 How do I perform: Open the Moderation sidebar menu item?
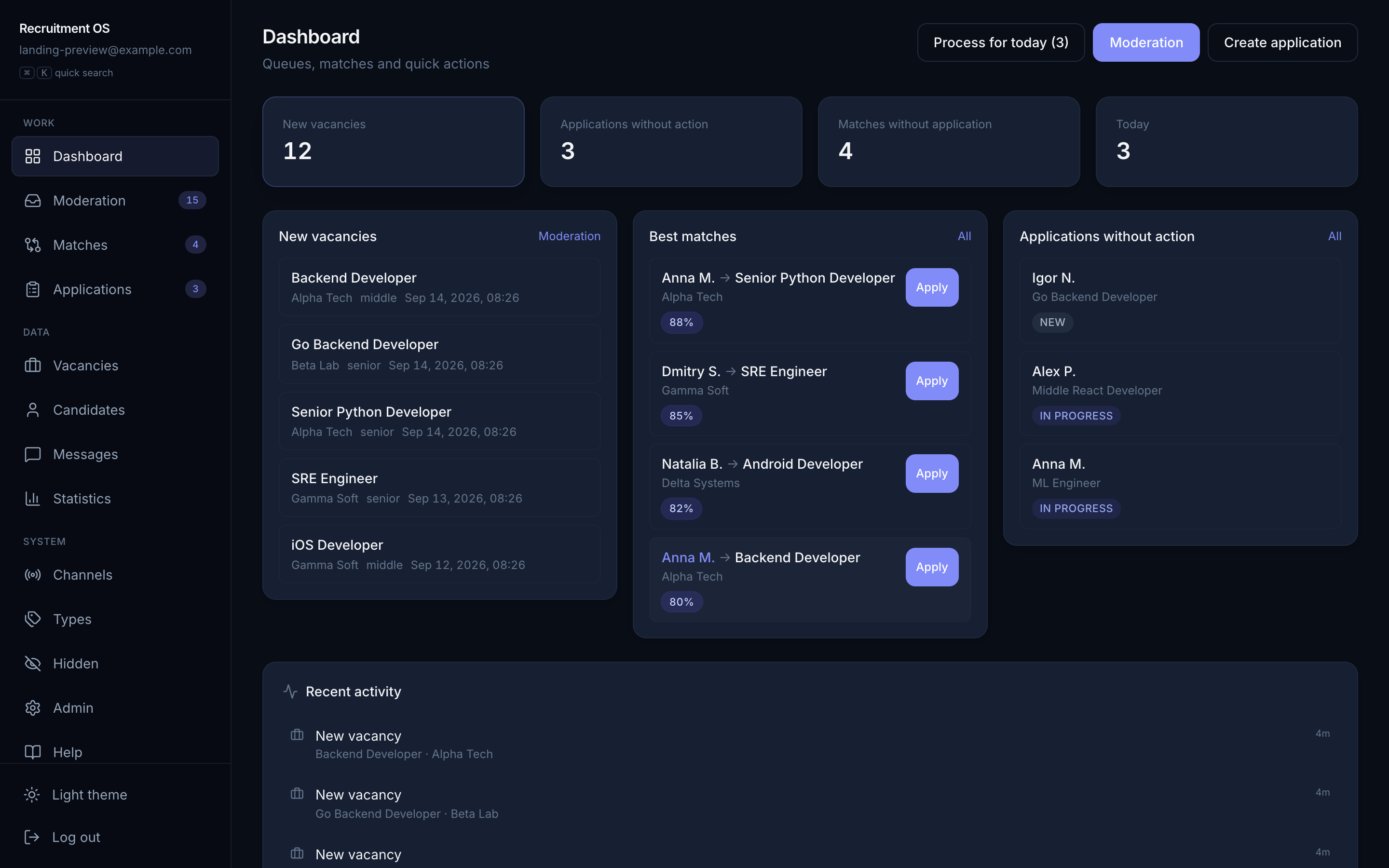coord(115,200)
